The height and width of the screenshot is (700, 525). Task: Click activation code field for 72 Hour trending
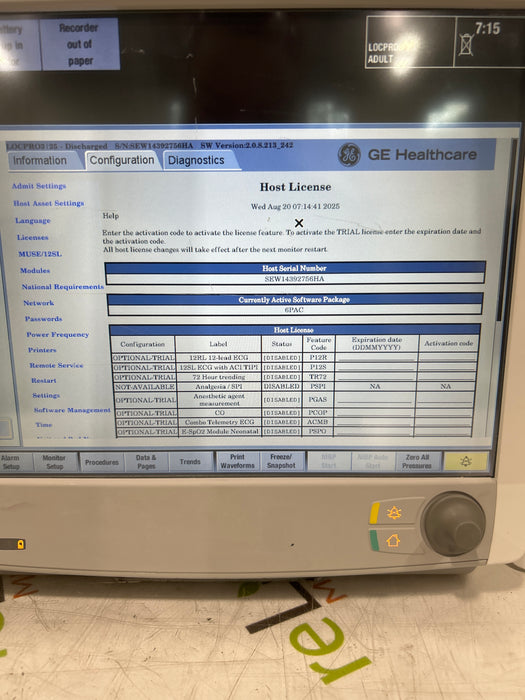(x=446, y=377)
